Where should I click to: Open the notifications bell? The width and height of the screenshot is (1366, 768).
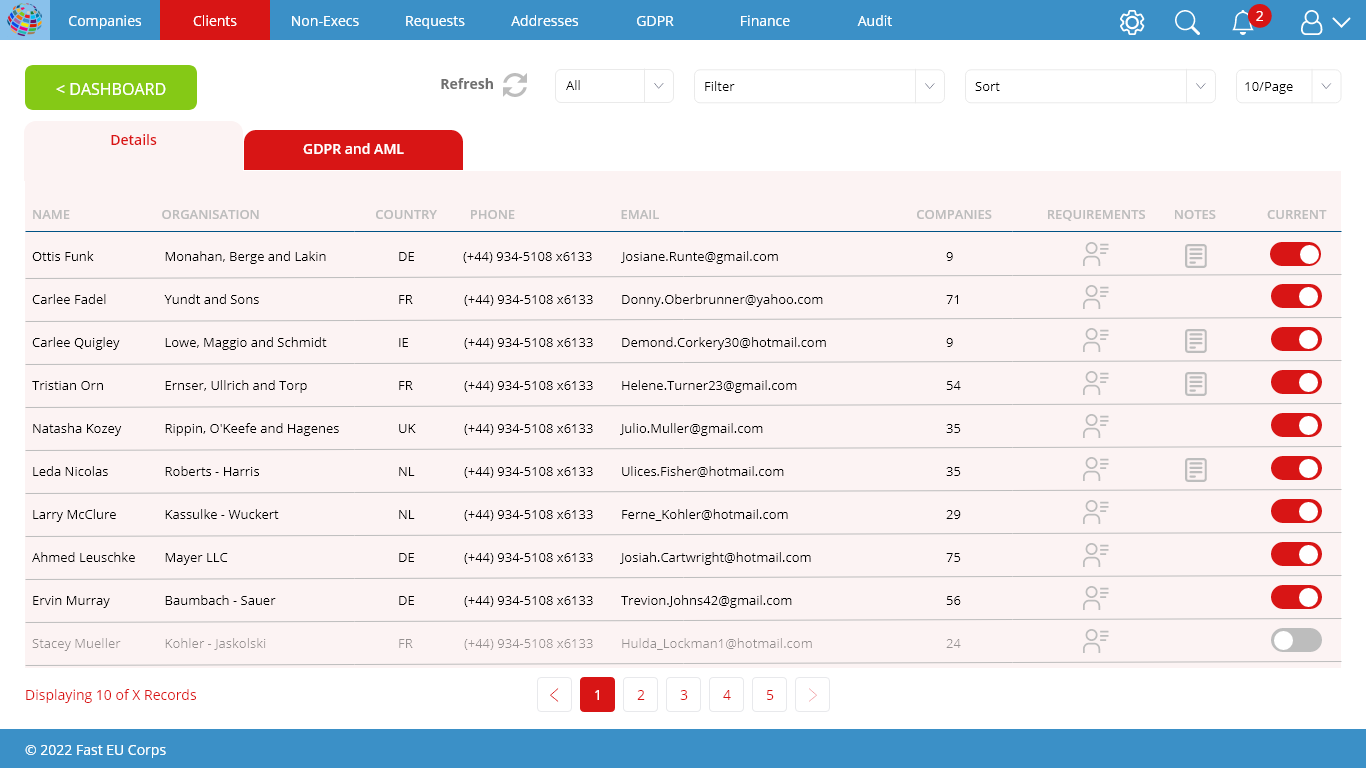(x=1243, y=22)
